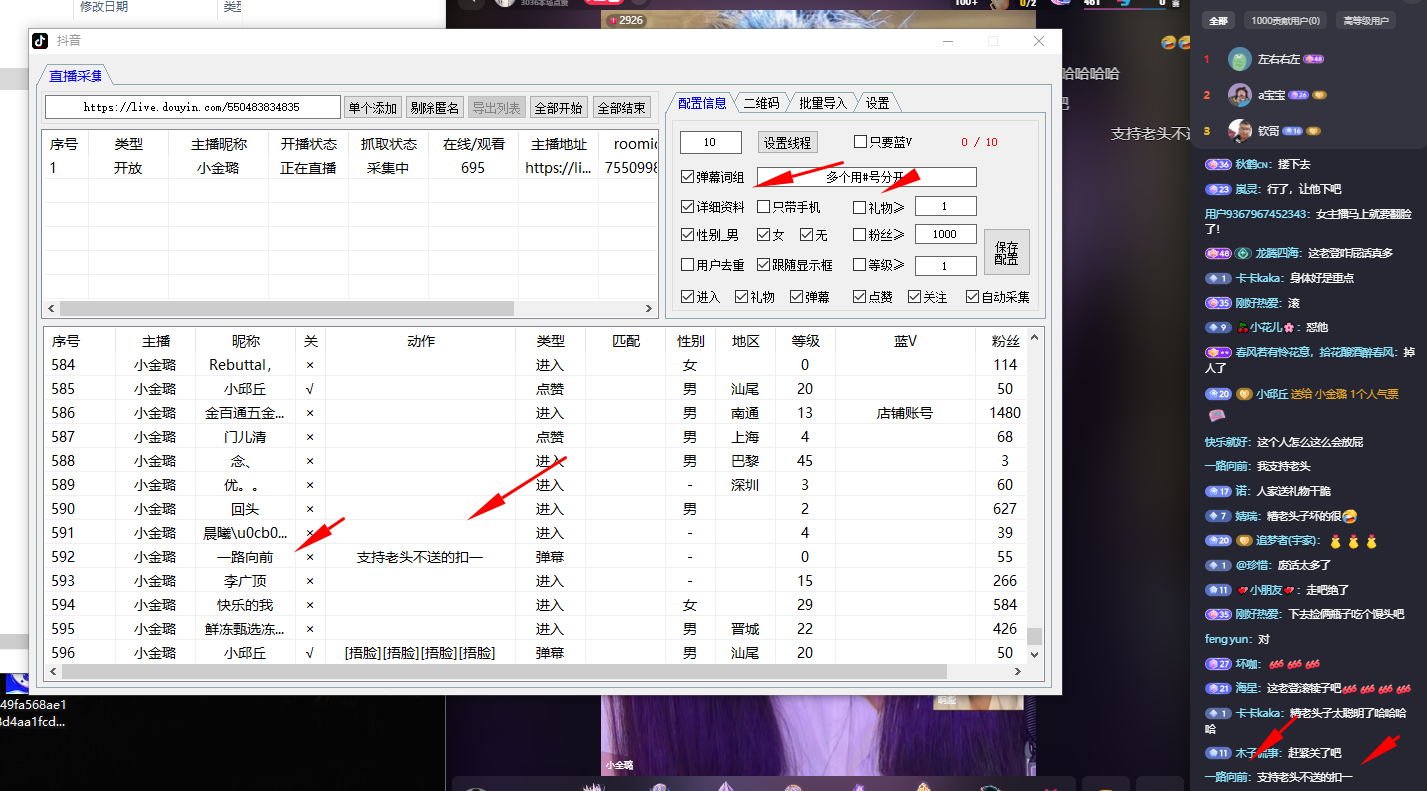Click right arrow of the streamer list scrollbar
The height and width of the screenshot is (791, 1427).
[x=651, y=309]
